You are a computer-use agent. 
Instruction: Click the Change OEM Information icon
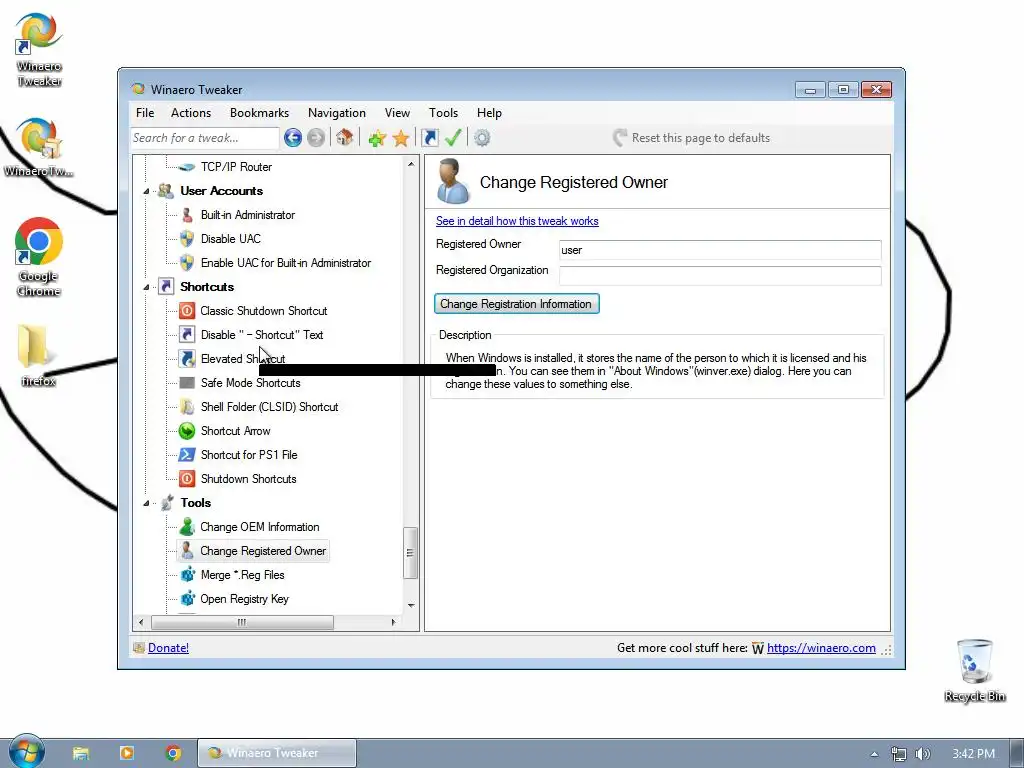coord(187,527)
